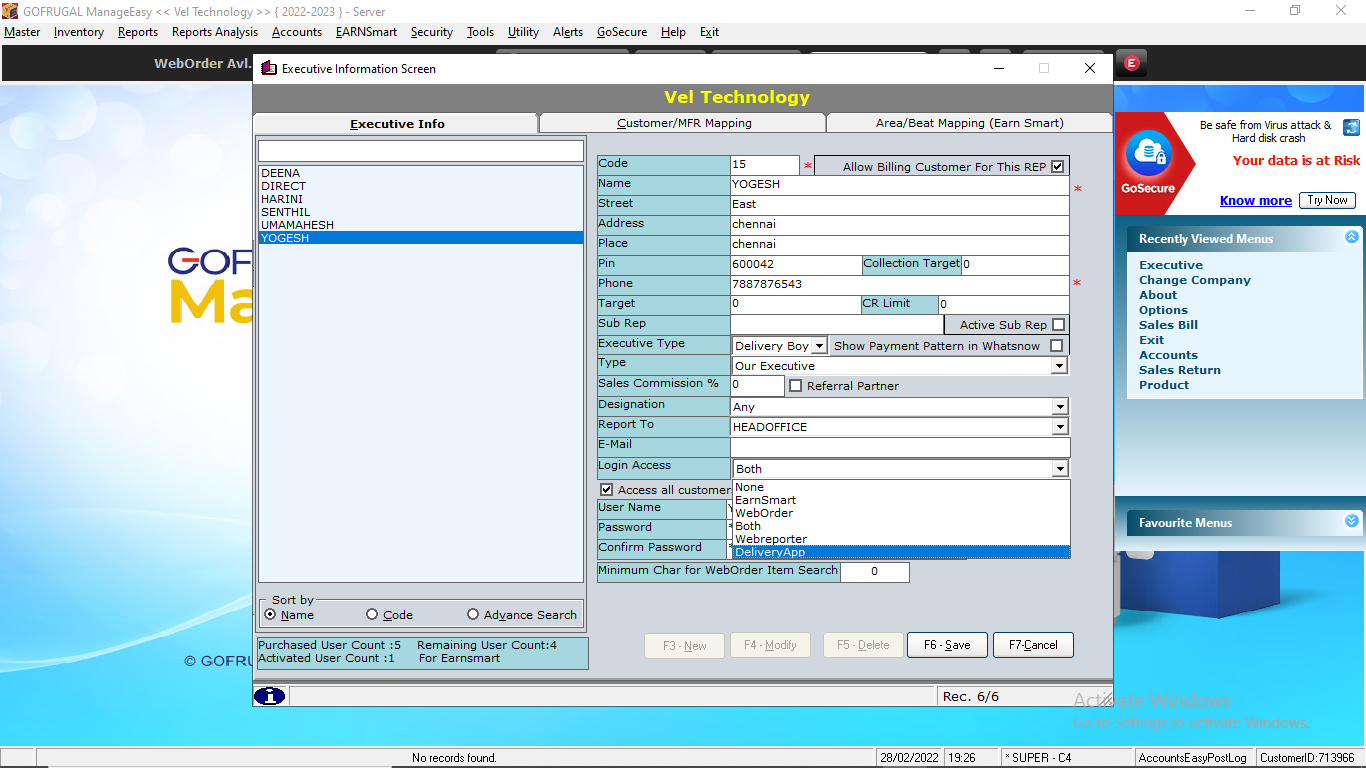Follow the Know more link
Viewport: 1366px width, 768px height.
tap(1255, 201)
